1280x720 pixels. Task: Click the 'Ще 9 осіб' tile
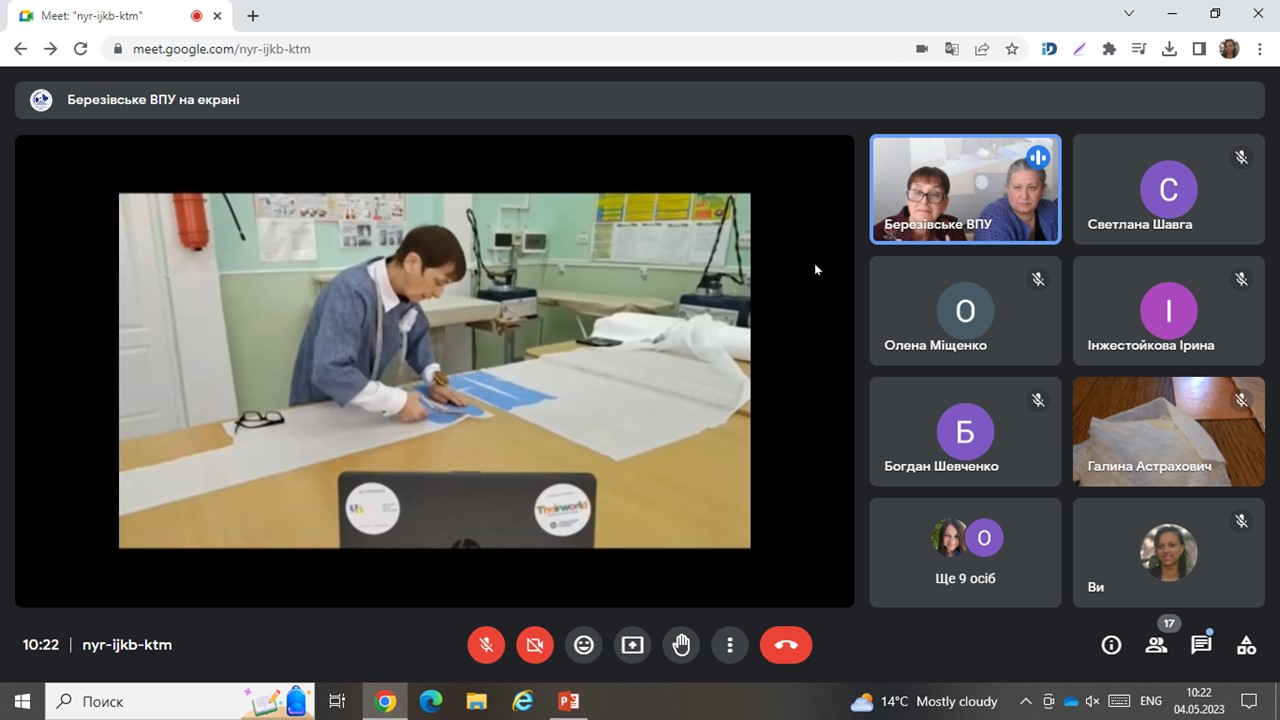pyautogui.click(x=965, y=553)
